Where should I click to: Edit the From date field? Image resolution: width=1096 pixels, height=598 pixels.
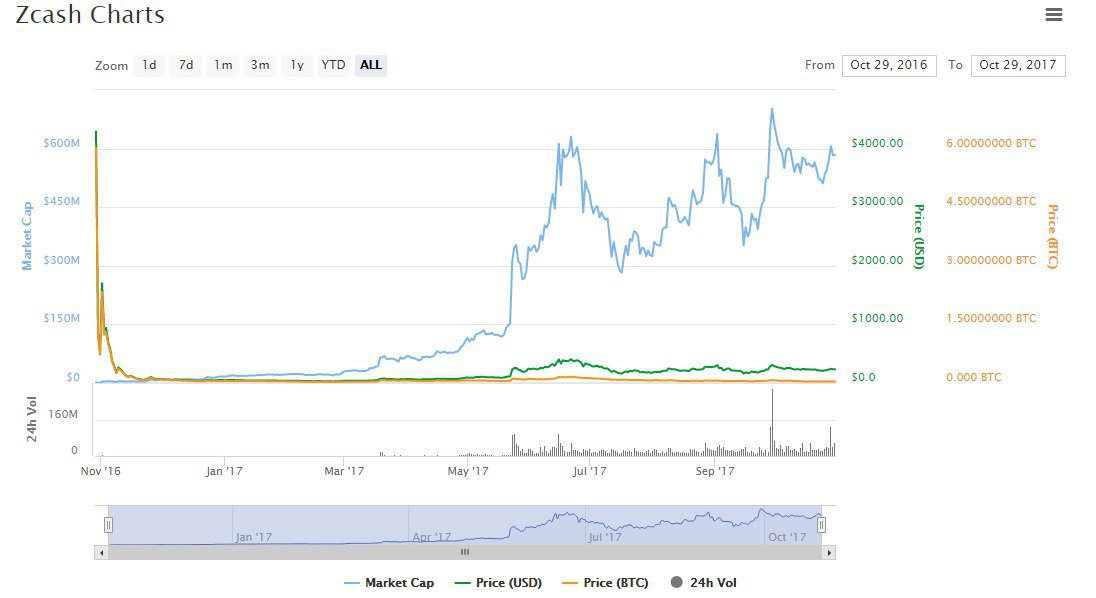pos(889,65)
